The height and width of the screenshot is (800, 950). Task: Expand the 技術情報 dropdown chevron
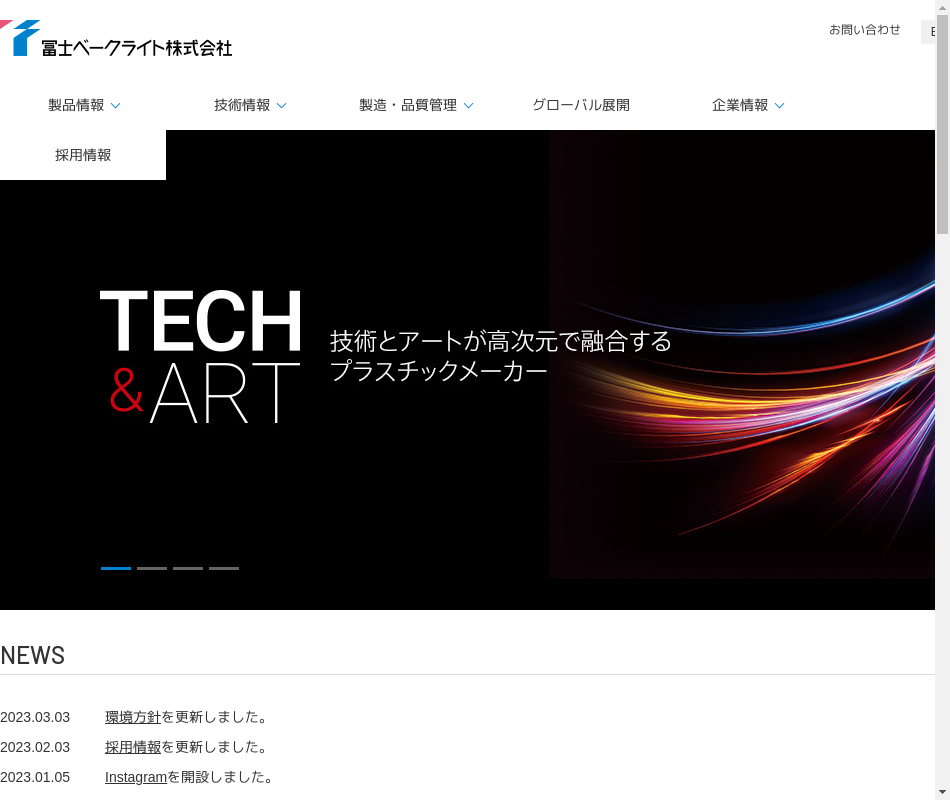coord(282,106)
